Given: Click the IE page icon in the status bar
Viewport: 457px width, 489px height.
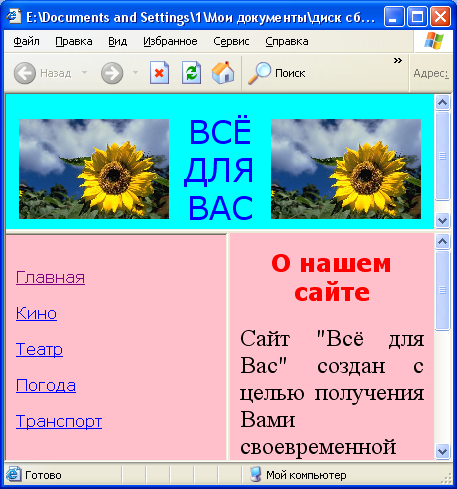Looking at the screenshot, I should [x=13, y=474].
